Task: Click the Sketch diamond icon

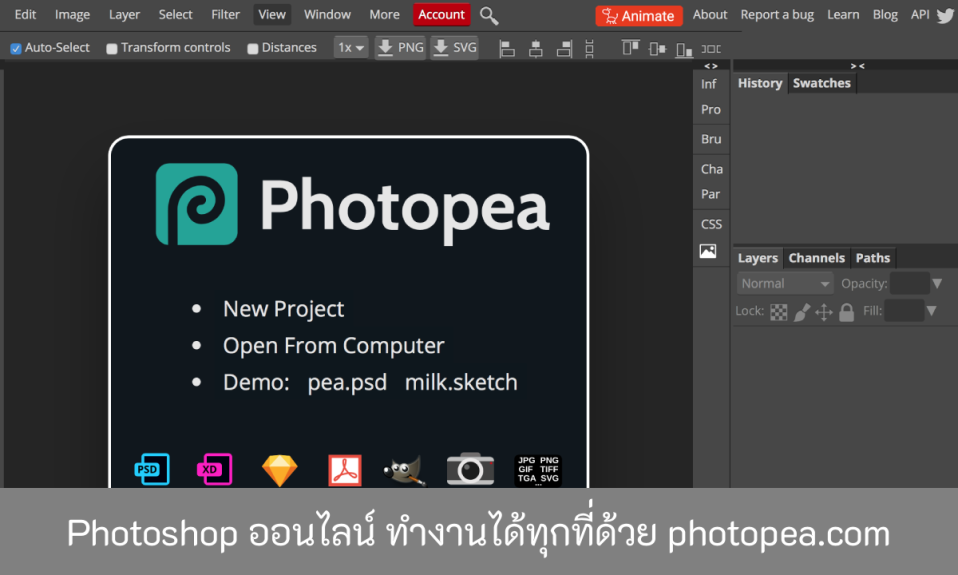Action: [280, 471]
